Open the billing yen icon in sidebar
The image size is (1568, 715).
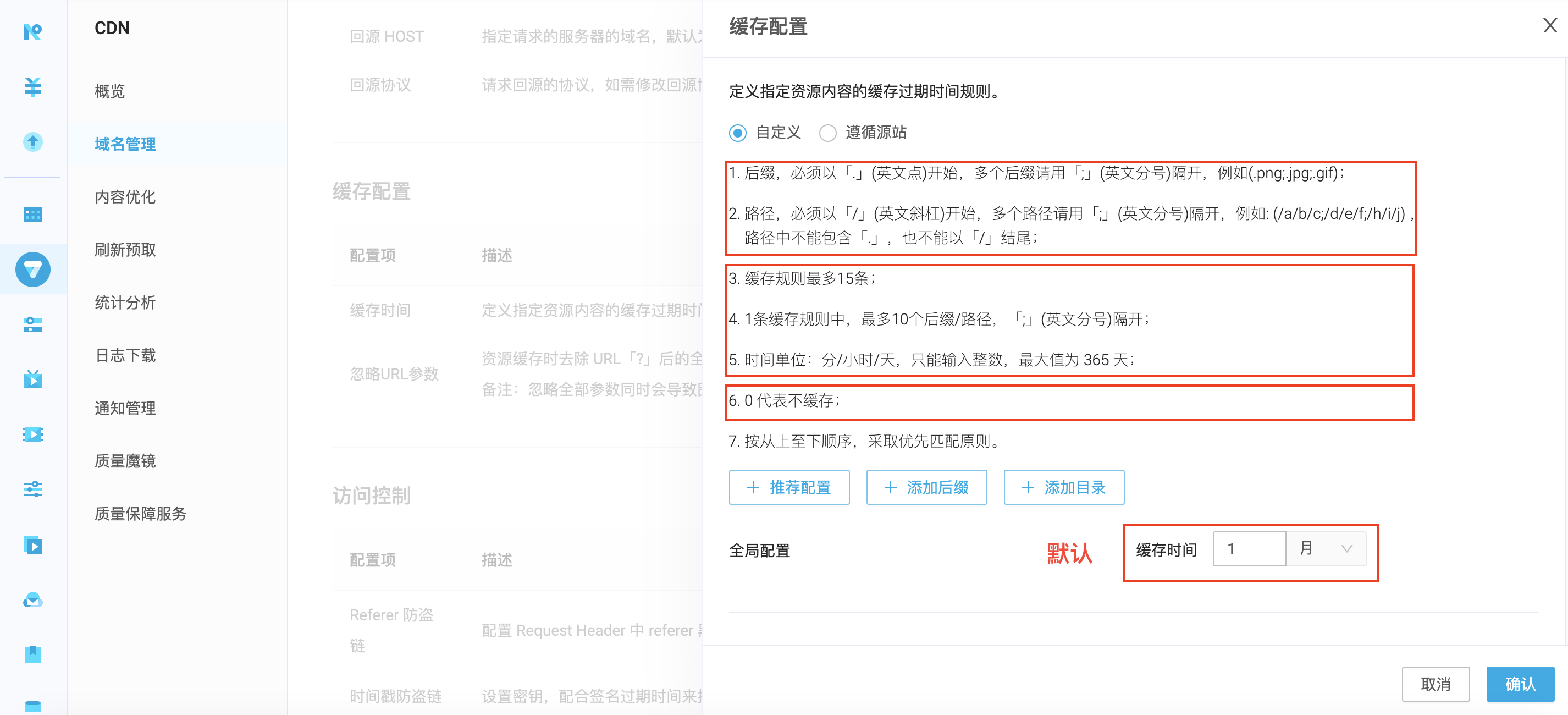click(x=33, y=86)
